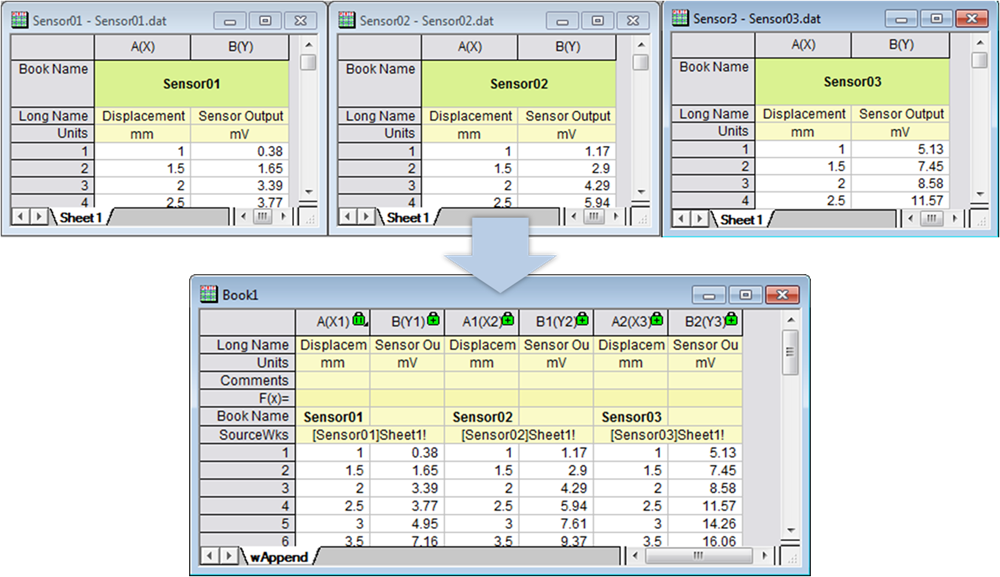The width and height of the screenshot is (1000, 577).
Task: Click the 5.94 cell in Book1
Action: click(556, 506)
